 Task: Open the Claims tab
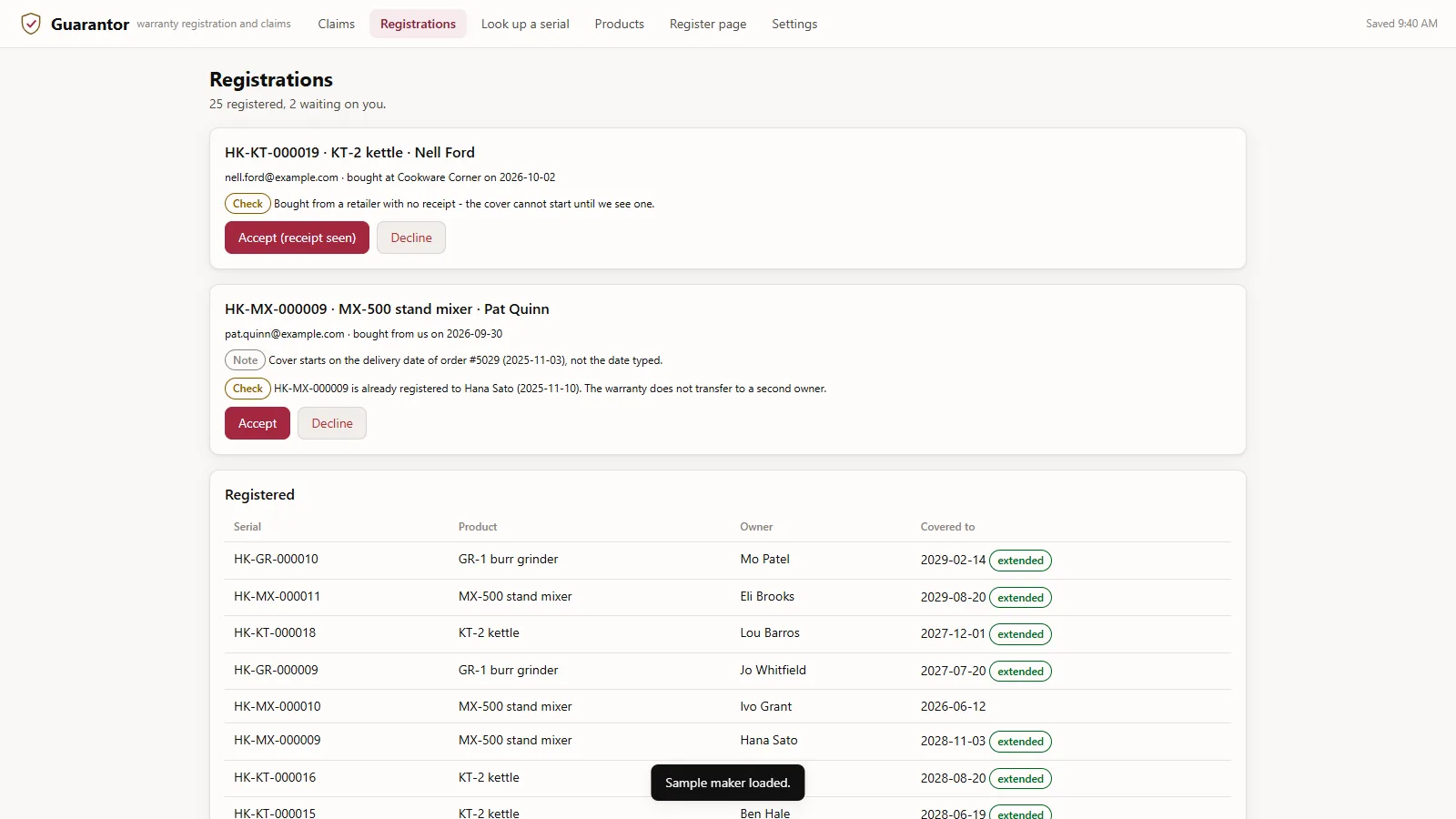[x=336, y=24]
